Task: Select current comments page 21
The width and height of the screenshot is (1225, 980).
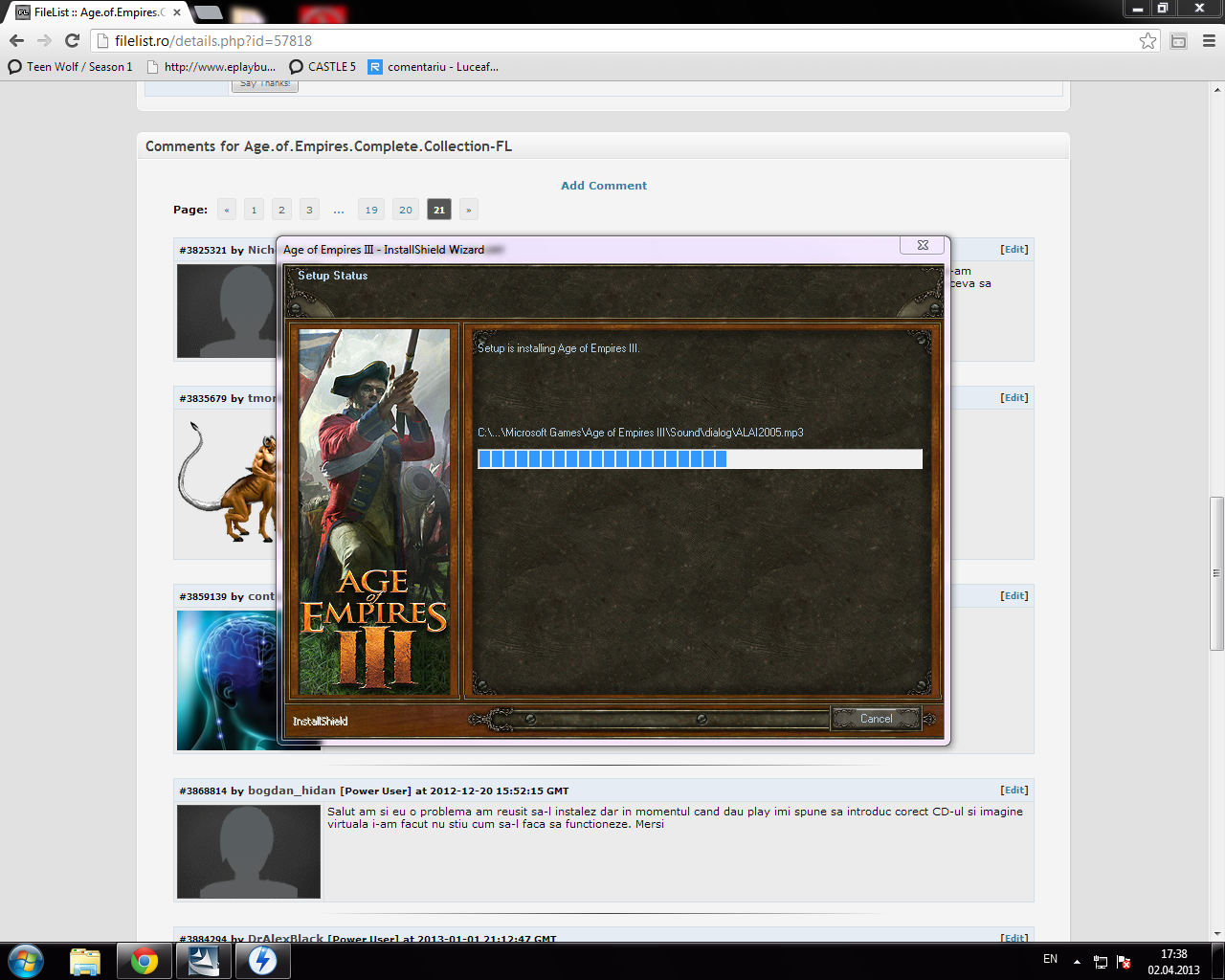Action: pos(439,210)
